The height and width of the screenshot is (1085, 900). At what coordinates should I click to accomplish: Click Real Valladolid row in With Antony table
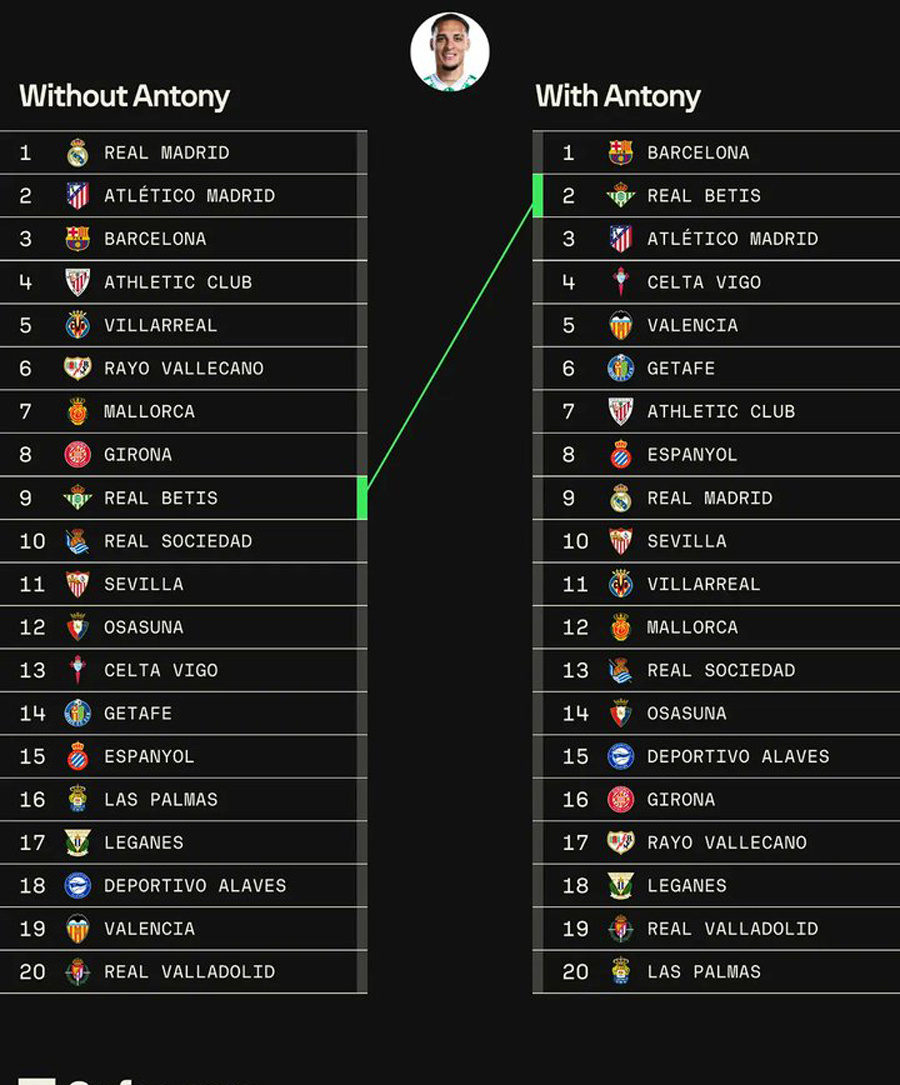click(x=716, y=929)
